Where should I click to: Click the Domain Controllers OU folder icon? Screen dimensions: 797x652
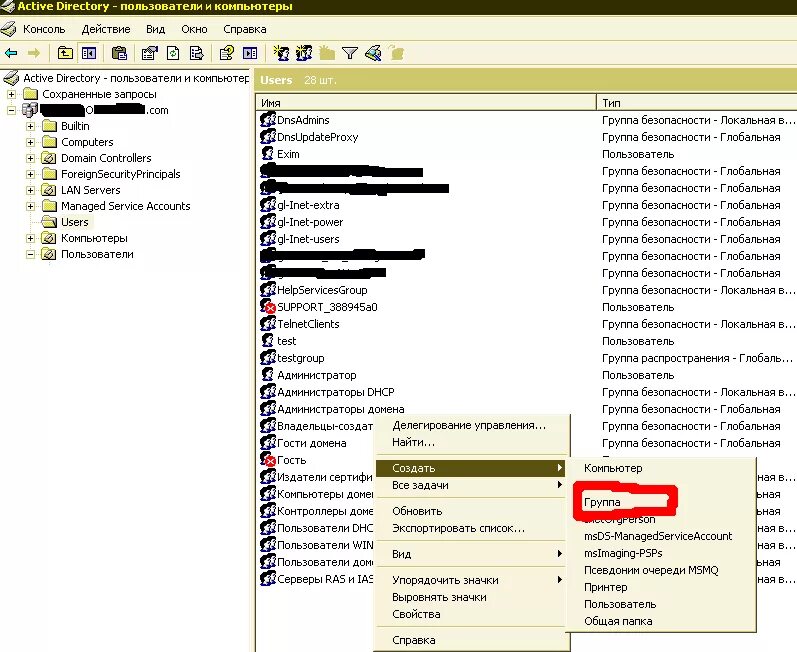49,158
